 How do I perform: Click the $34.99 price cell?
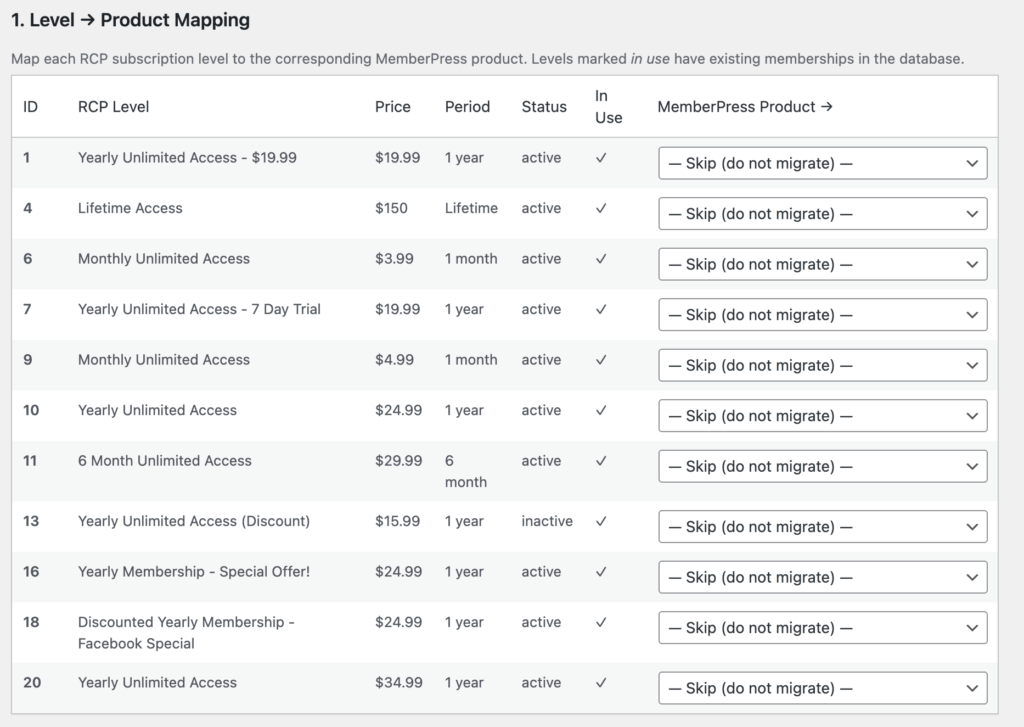tap(398, 682)
